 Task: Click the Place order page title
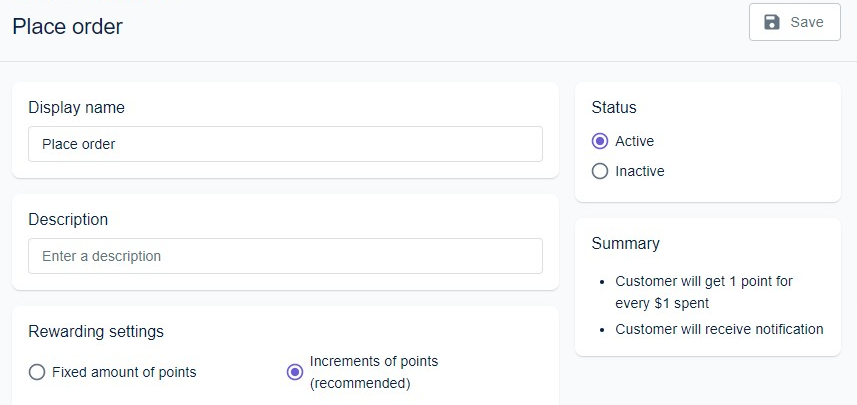pos(68,27)
